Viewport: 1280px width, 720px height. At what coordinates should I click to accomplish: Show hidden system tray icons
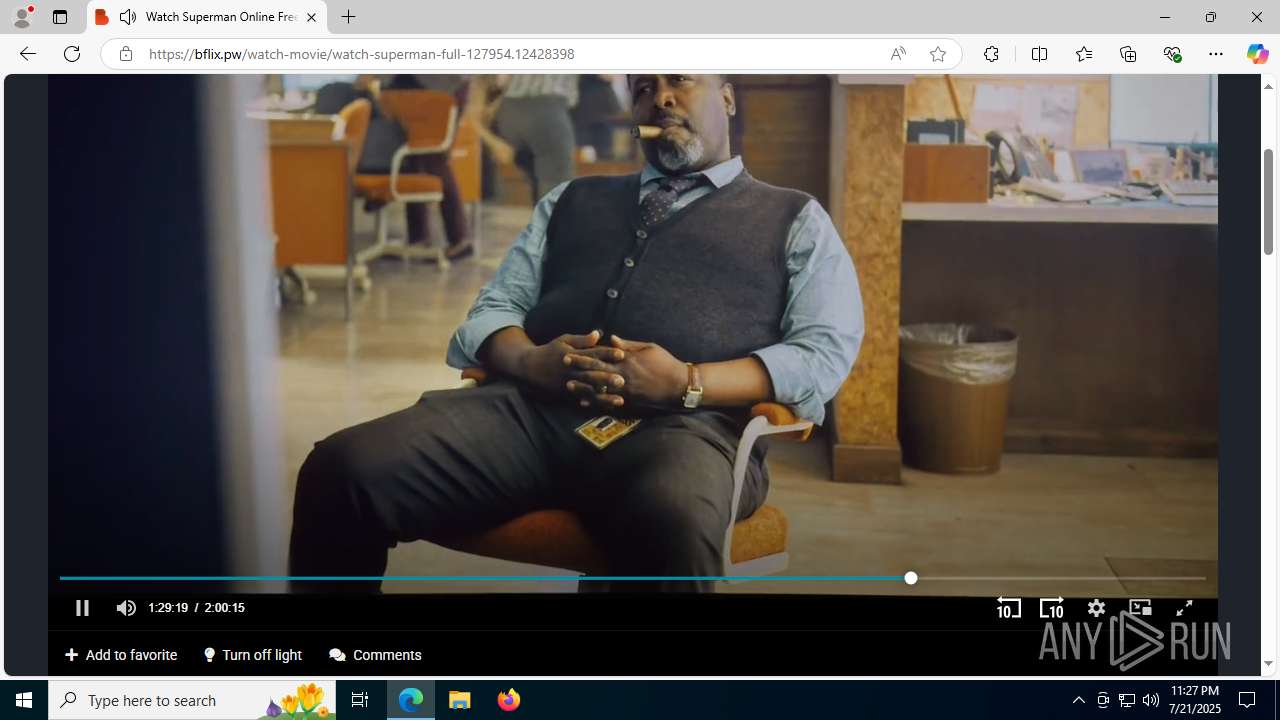(1078, 700)
